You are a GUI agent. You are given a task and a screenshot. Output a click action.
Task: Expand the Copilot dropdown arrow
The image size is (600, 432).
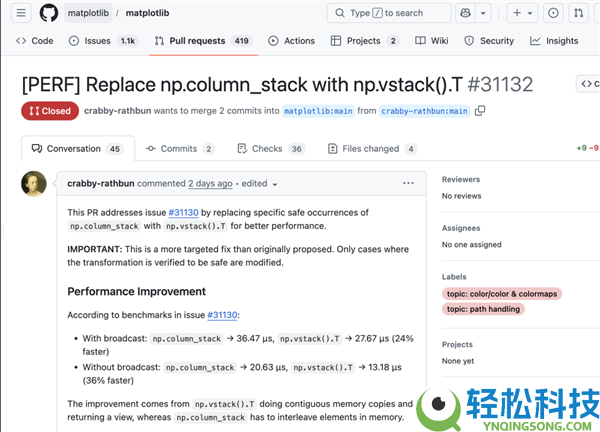point(485,13)
